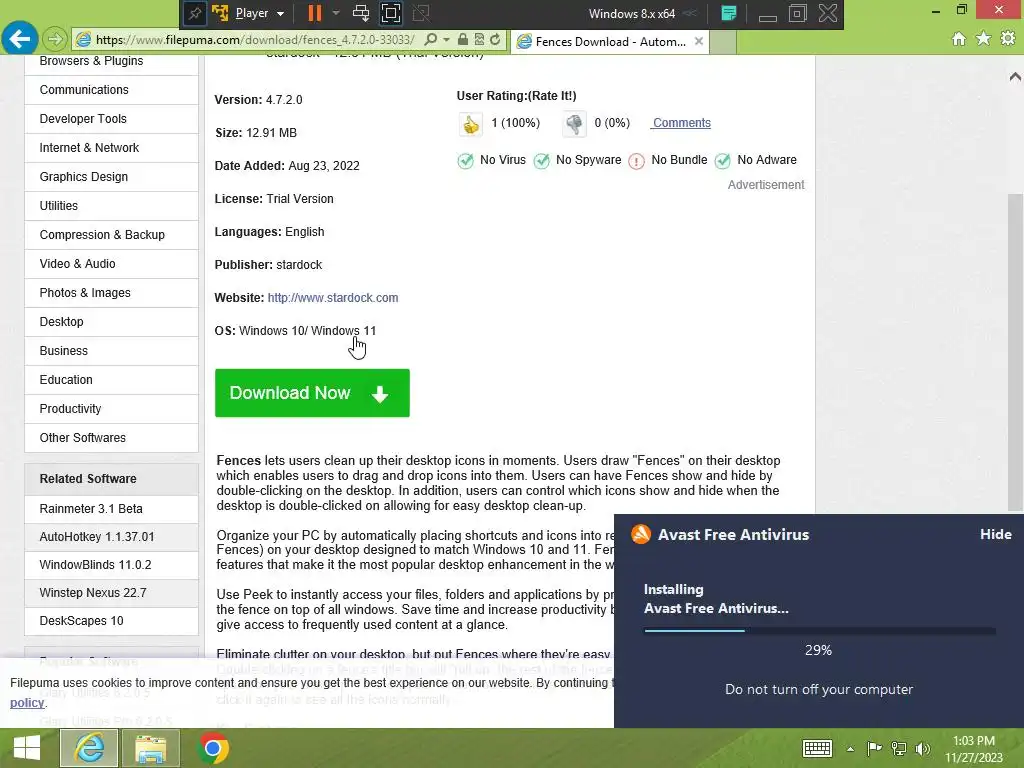Open the Video & Audio category
1024x768 pixels.
pyautogui.click(x=111, y=264)
